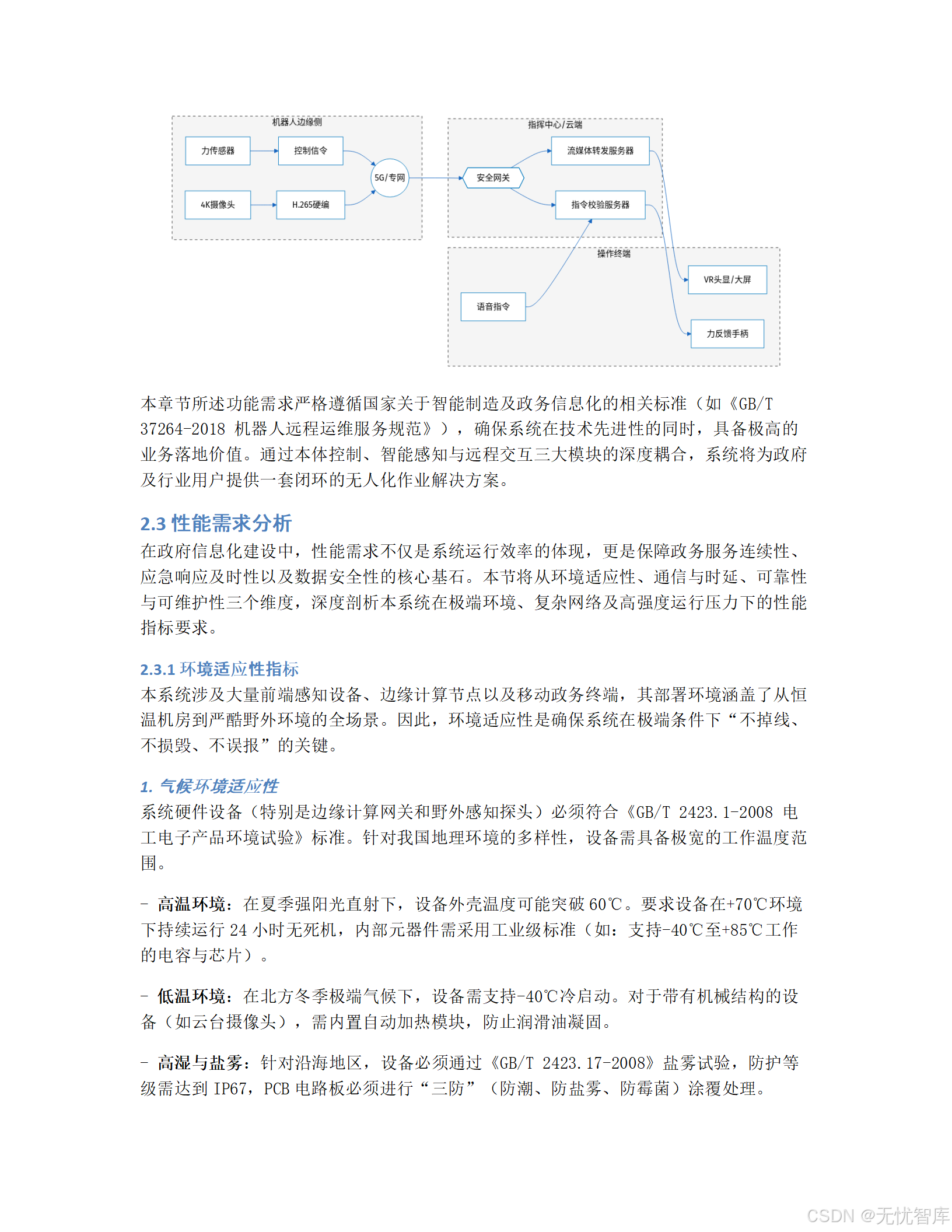The height and width of the screenshot is (1232, 952).
Task: Select the H.265硬编 diagram box
Action: pos(310,205)
